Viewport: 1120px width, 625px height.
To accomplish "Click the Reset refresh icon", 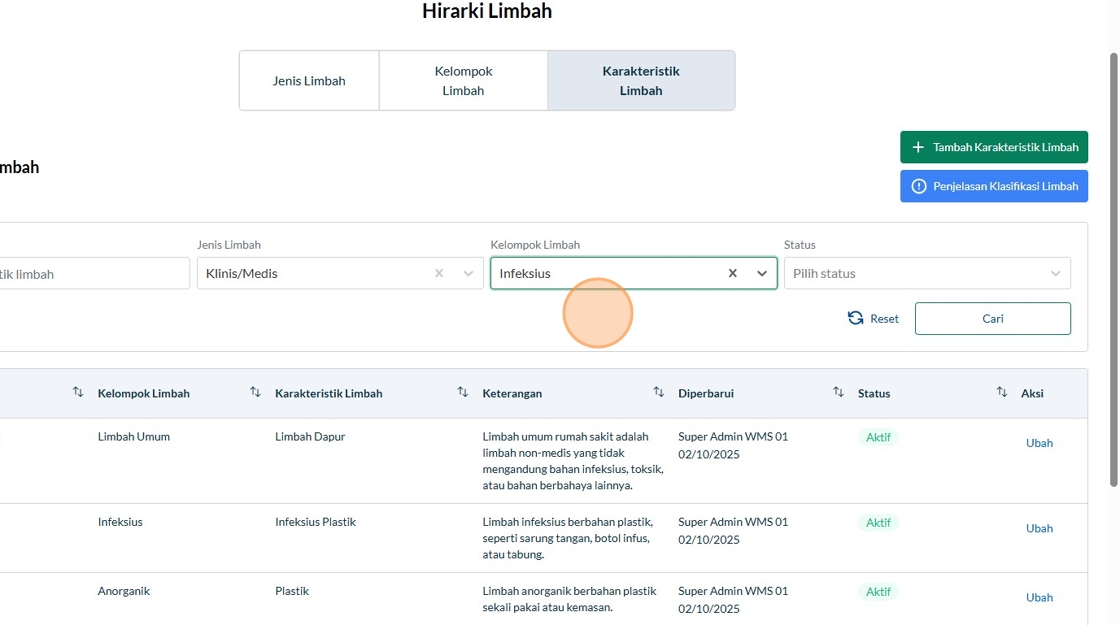I will (856, 318).
